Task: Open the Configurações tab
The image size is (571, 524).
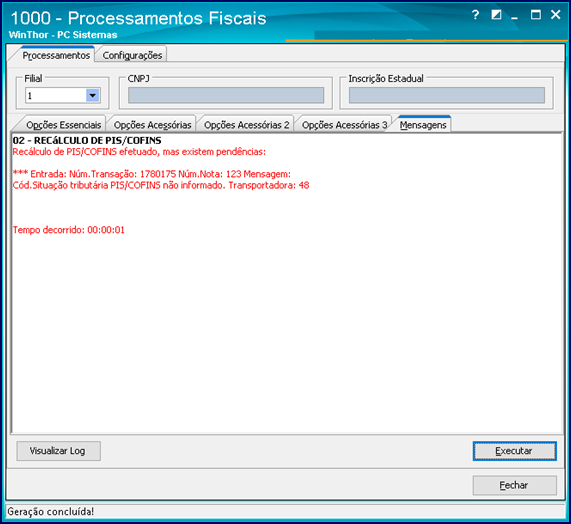Action: (132, 55)
